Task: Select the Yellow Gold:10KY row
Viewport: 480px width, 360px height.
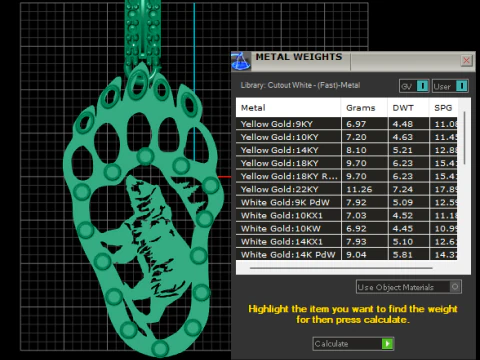Action: pyautogui.click(x=346, y=137)
